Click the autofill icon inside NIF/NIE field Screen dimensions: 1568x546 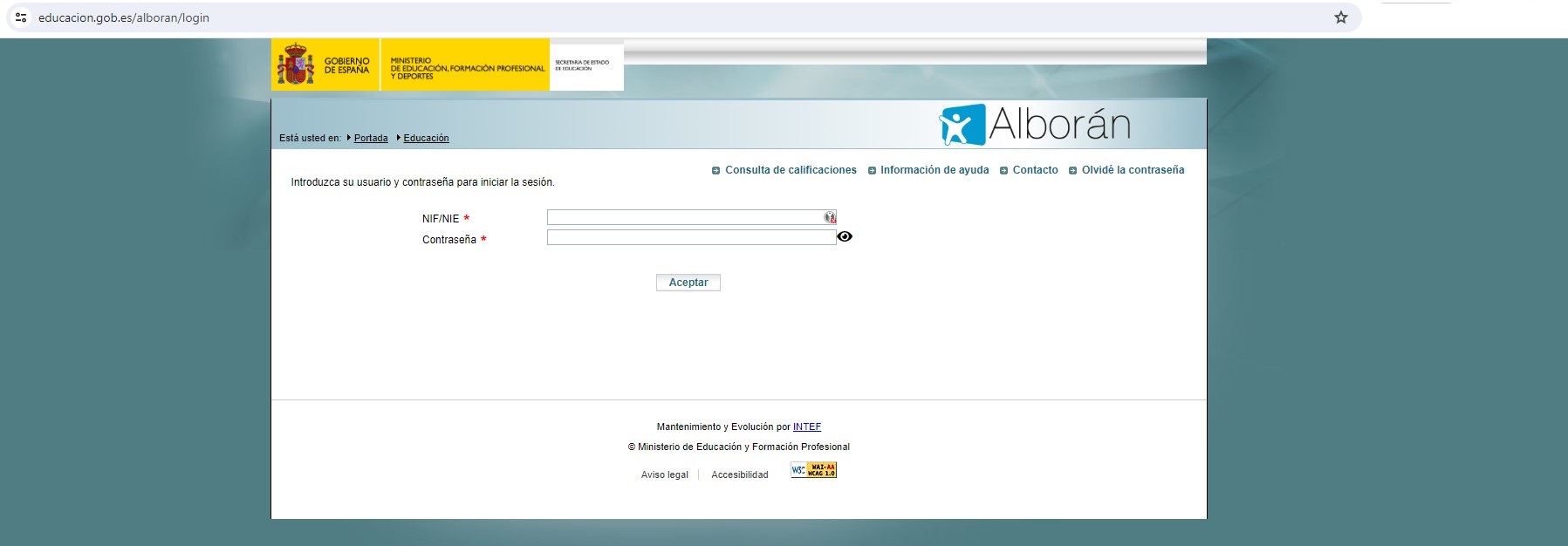click(x=830, y=217)
